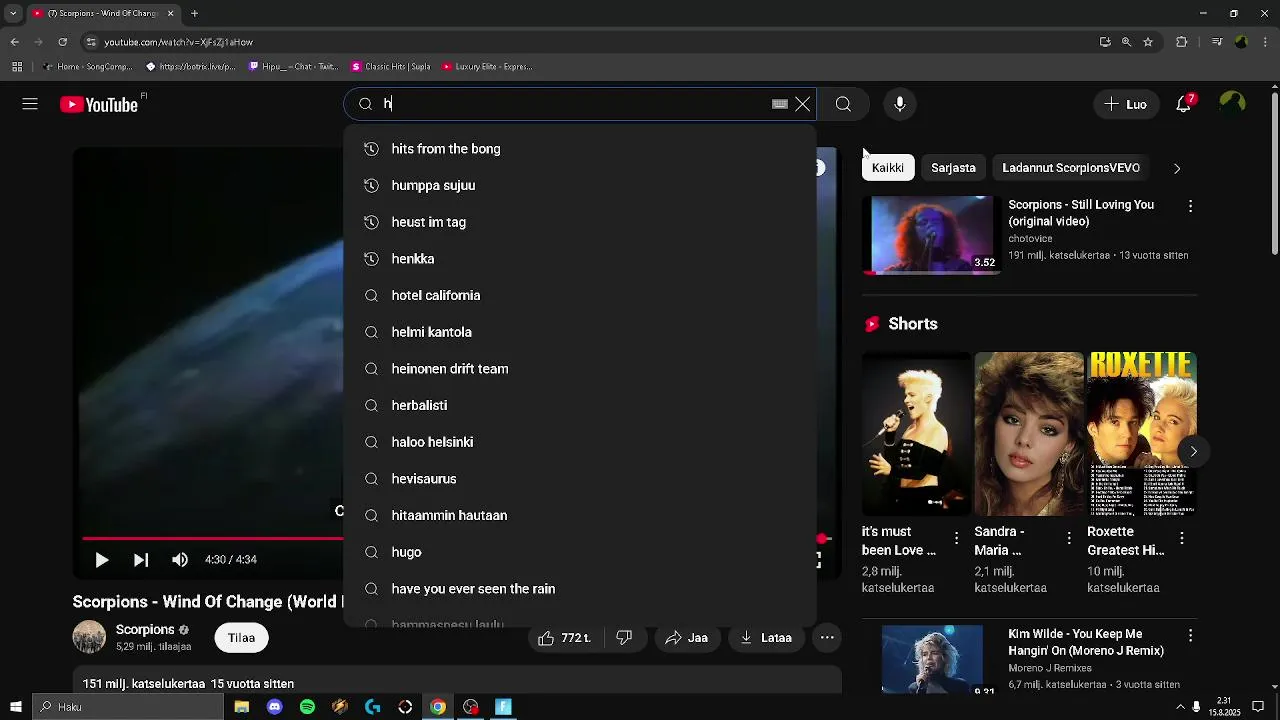Screen dimensions: 1280x720
Task: Open Spotify from the taskbar
Action: 307,707
